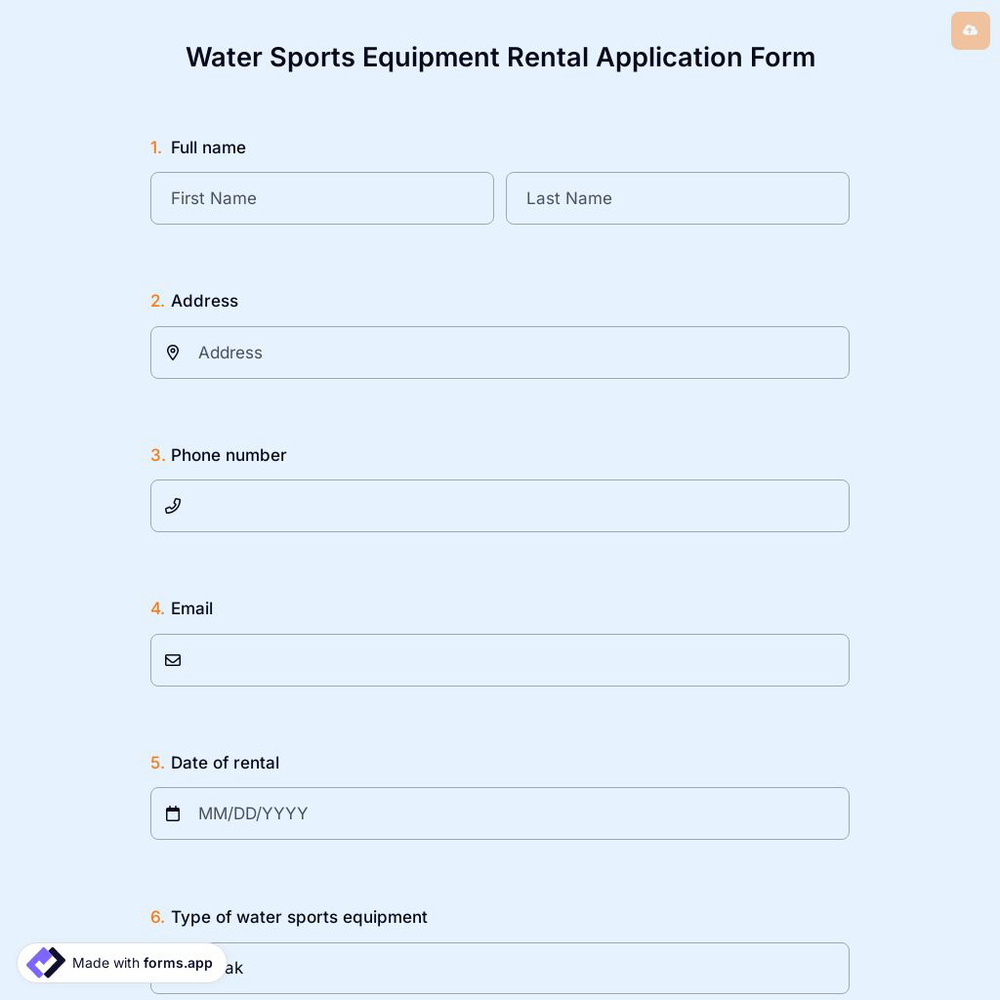1000x1000 pixels.
Task: Click the 'Type of water sports equipment' heading
Action: 299,916
